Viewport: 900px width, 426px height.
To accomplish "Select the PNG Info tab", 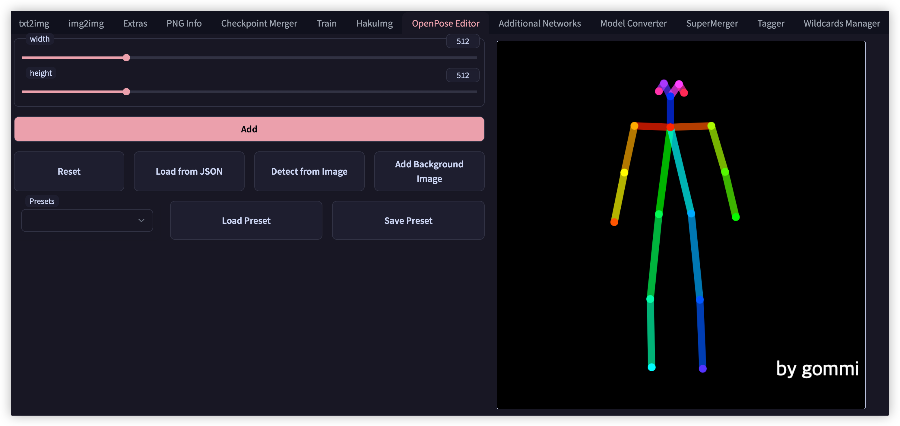I will [184, 24].
